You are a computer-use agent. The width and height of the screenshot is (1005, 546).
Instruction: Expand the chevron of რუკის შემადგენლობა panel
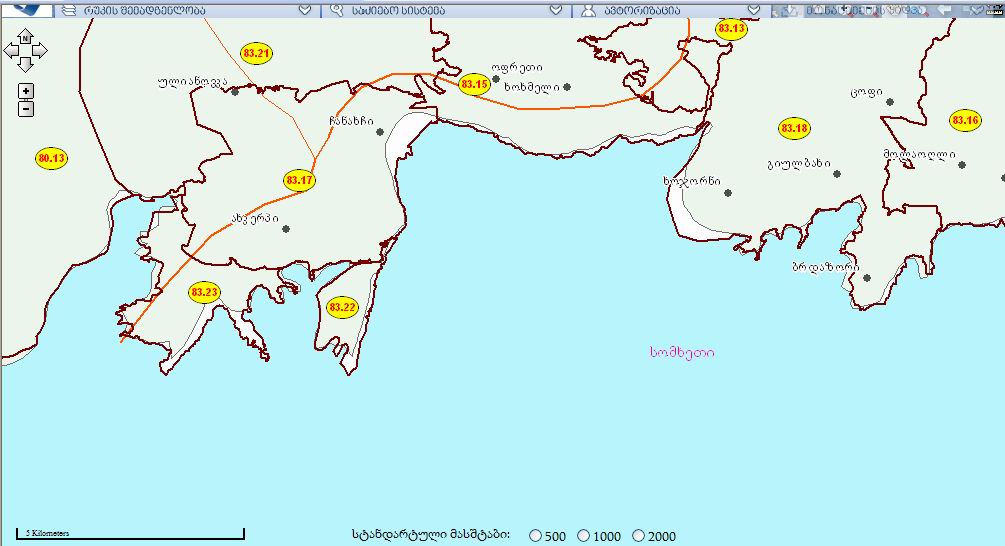305,10
